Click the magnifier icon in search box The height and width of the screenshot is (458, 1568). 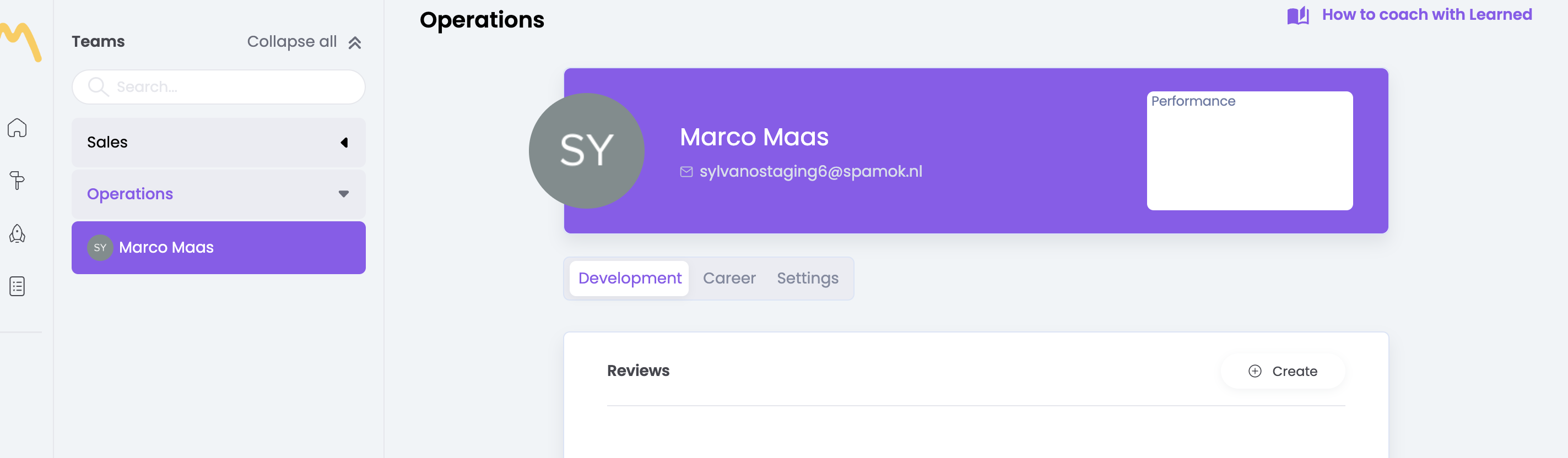coord(98,87)
